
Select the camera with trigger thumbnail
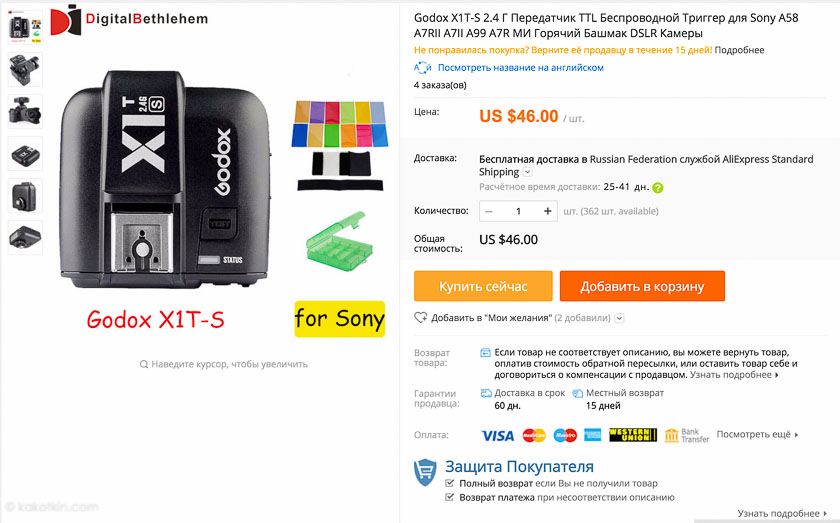[x=25, y=111]
